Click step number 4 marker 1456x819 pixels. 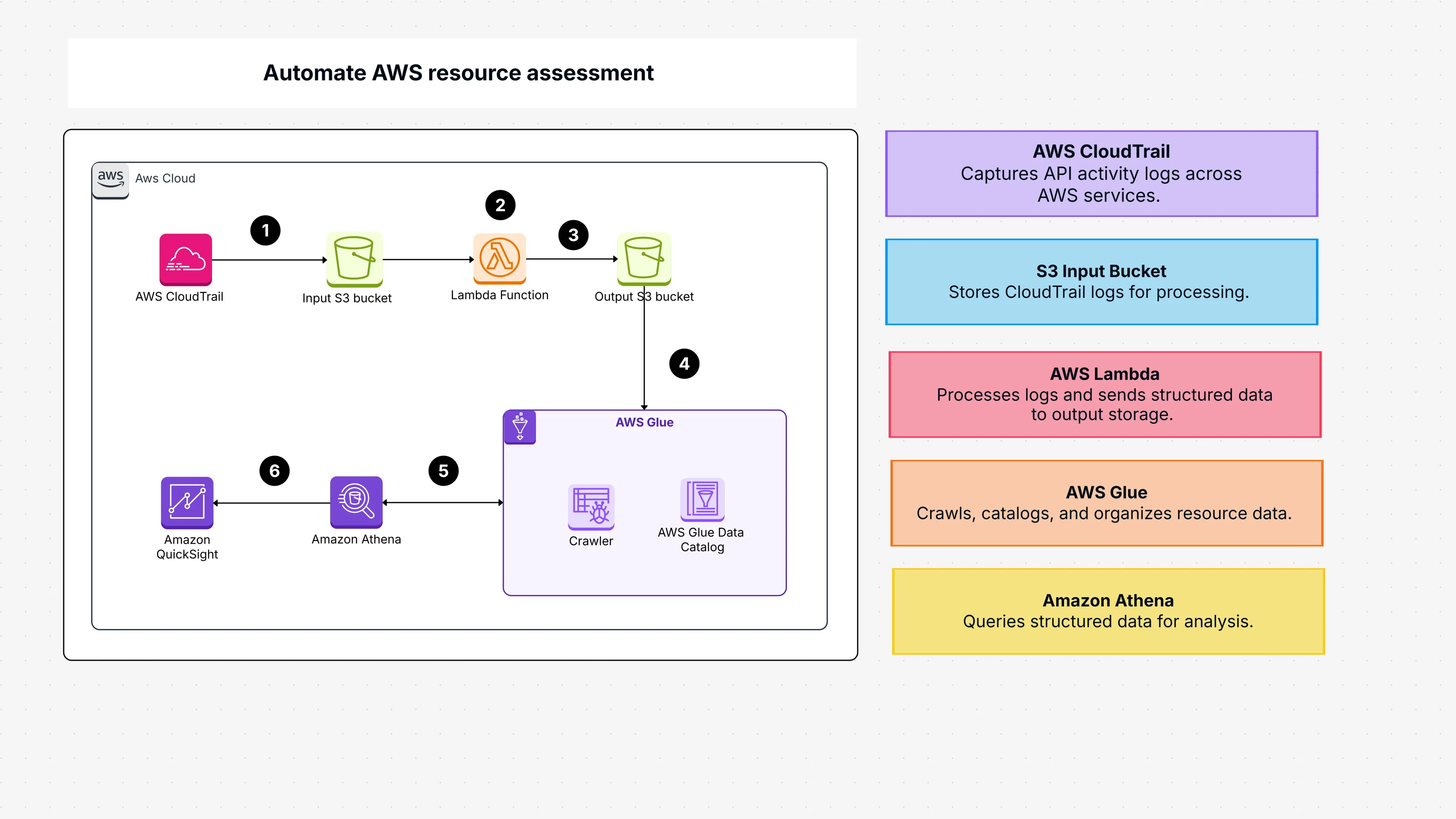(x=684, y=363)
